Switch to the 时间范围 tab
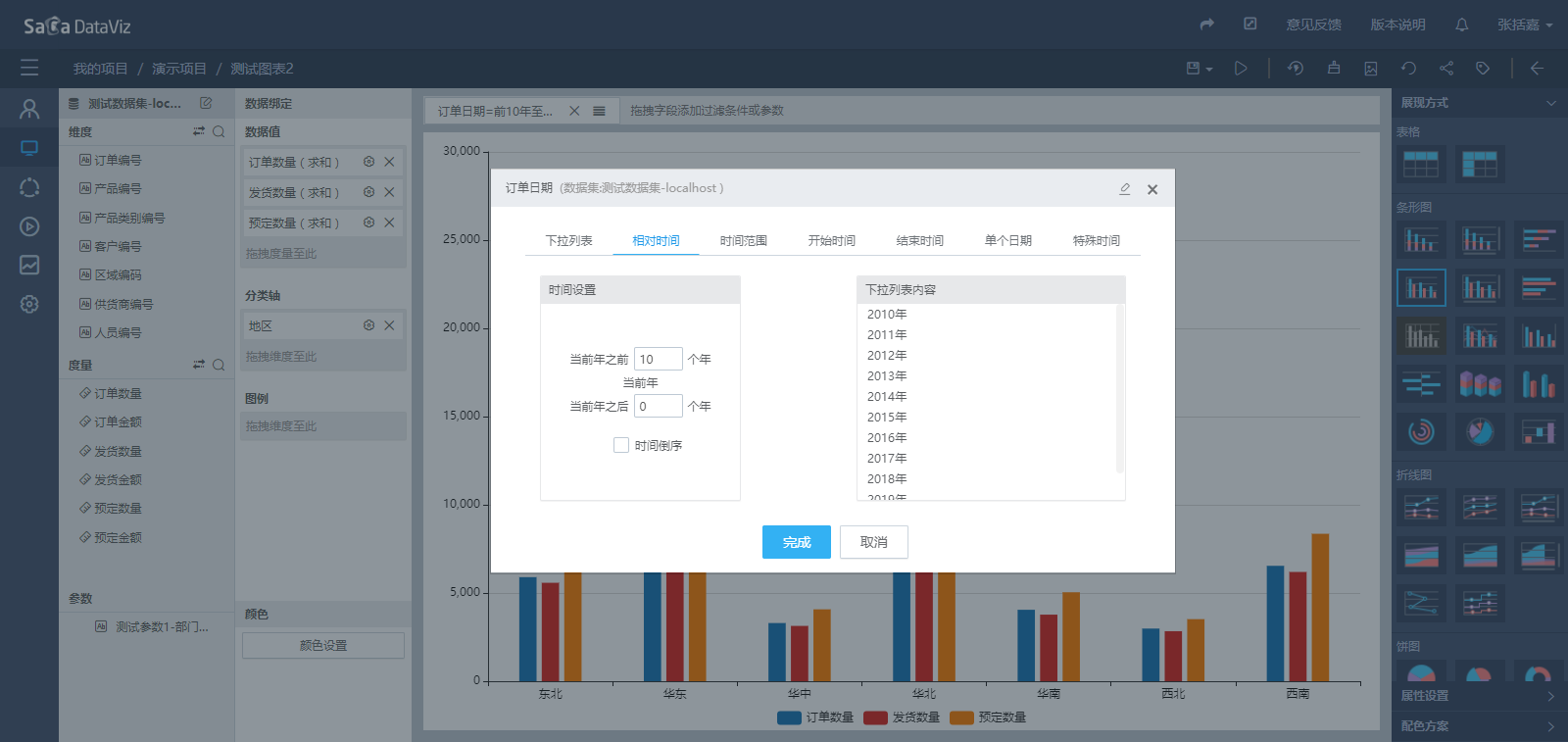Screen dimensions: 1568x742 (744, 240)
